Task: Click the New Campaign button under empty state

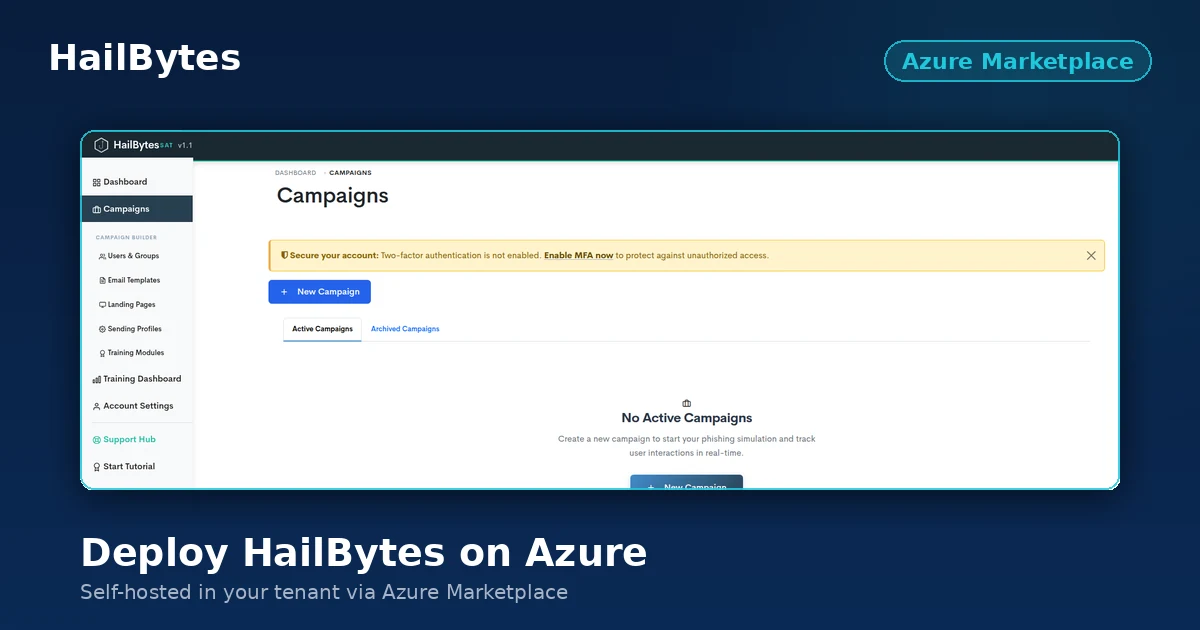Action: (x=686, y=482)
